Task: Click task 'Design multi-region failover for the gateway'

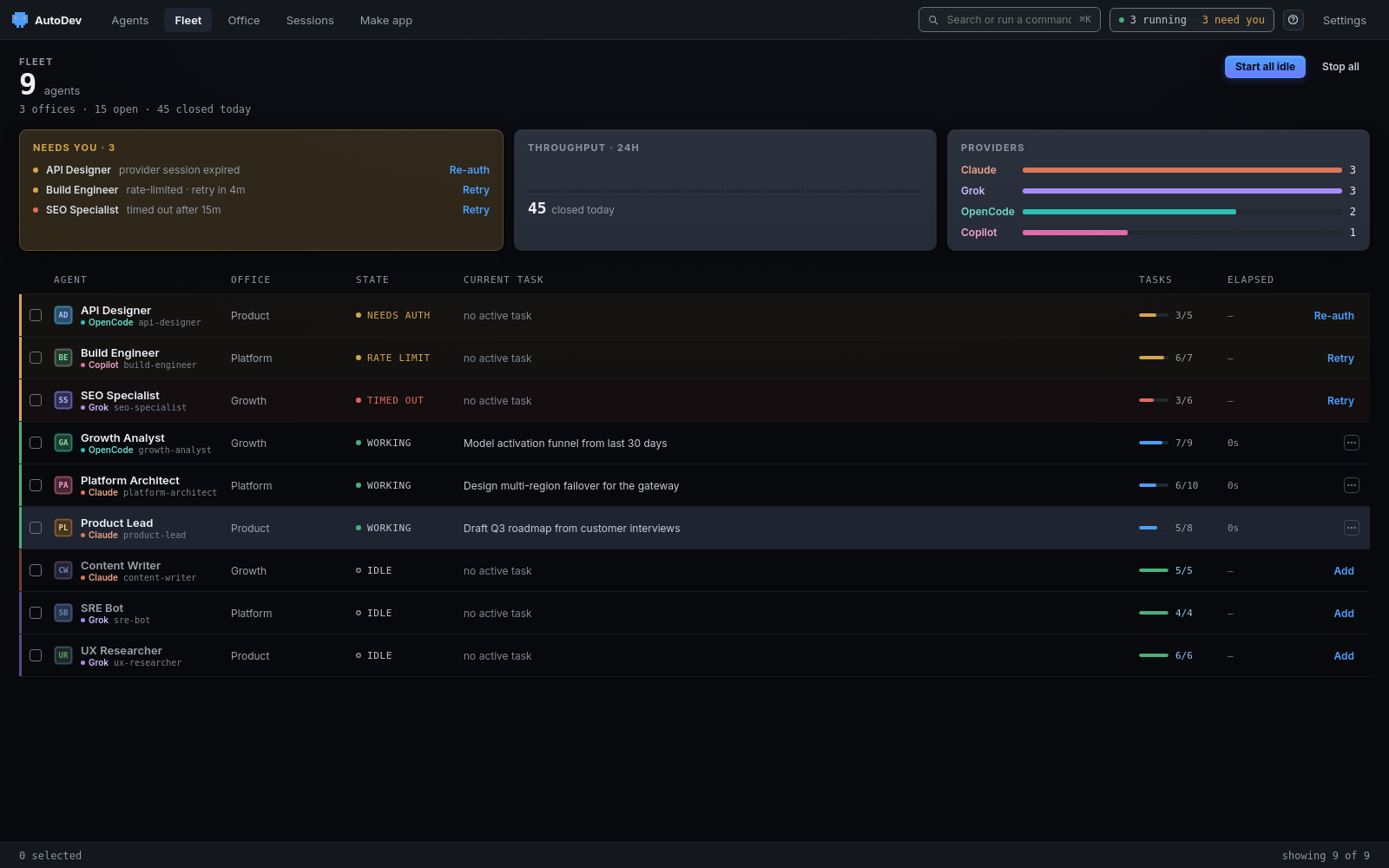Action: tap(571, 486)
